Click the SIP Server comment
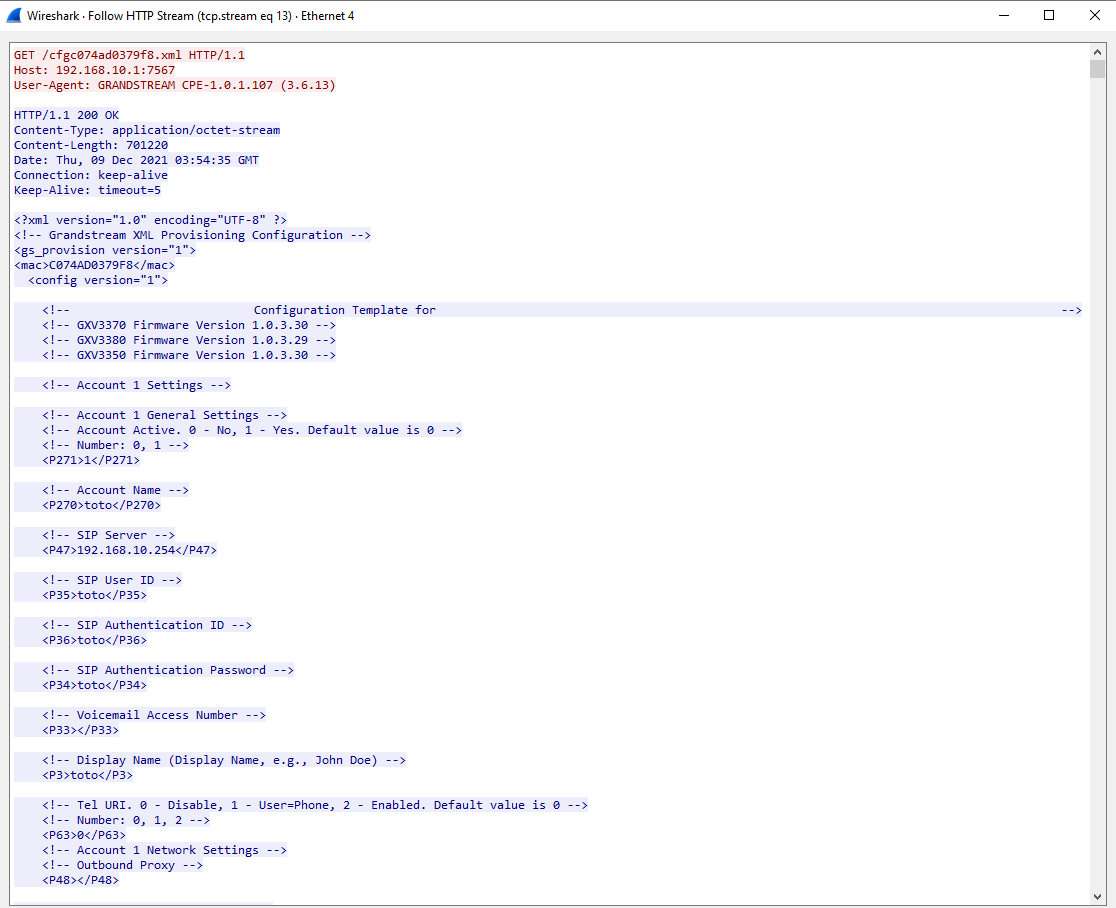Screen dimensions: 1116x908 pyautogui.click(x=108, y=534)
